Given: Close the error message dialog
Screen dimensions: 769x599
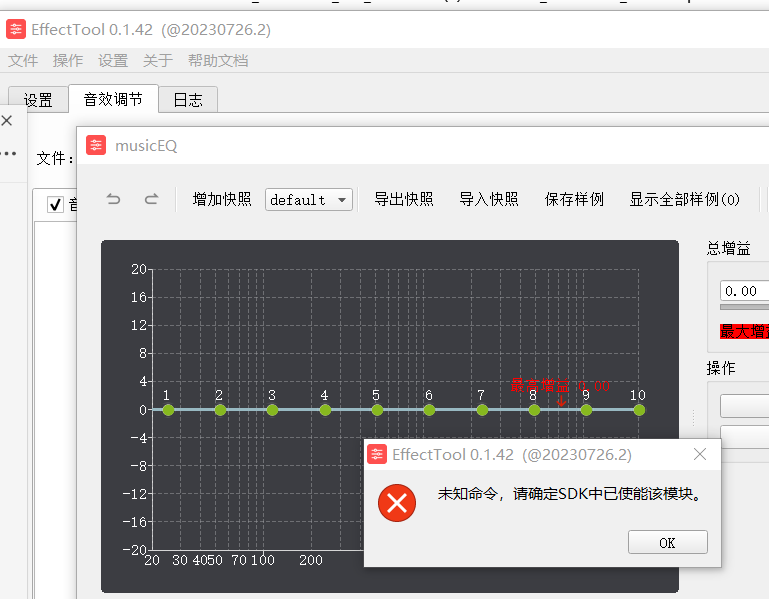Looking at the screenshot, I should point(700,454).
